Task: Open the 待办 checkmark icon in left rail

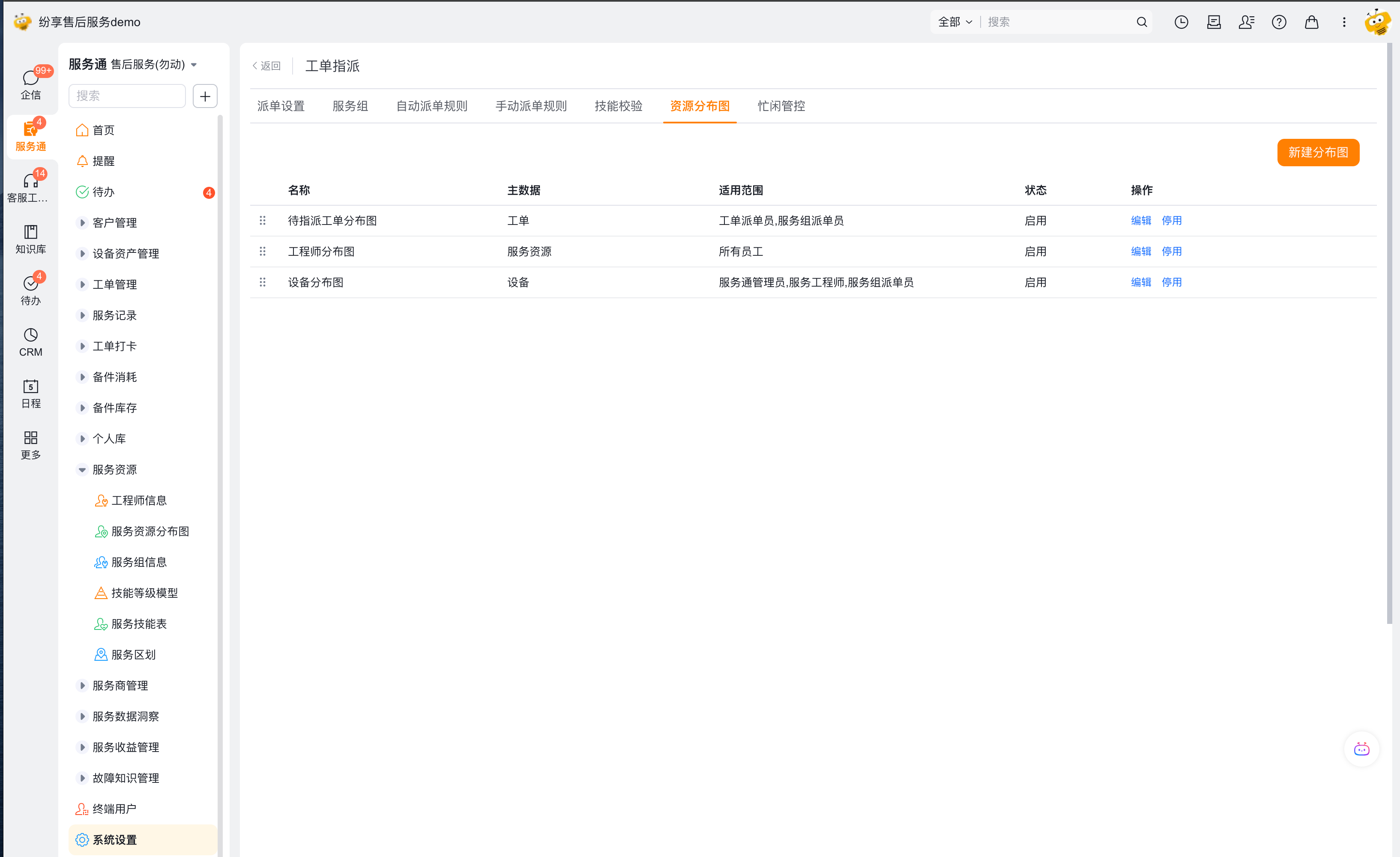Action: pos(31,290)
